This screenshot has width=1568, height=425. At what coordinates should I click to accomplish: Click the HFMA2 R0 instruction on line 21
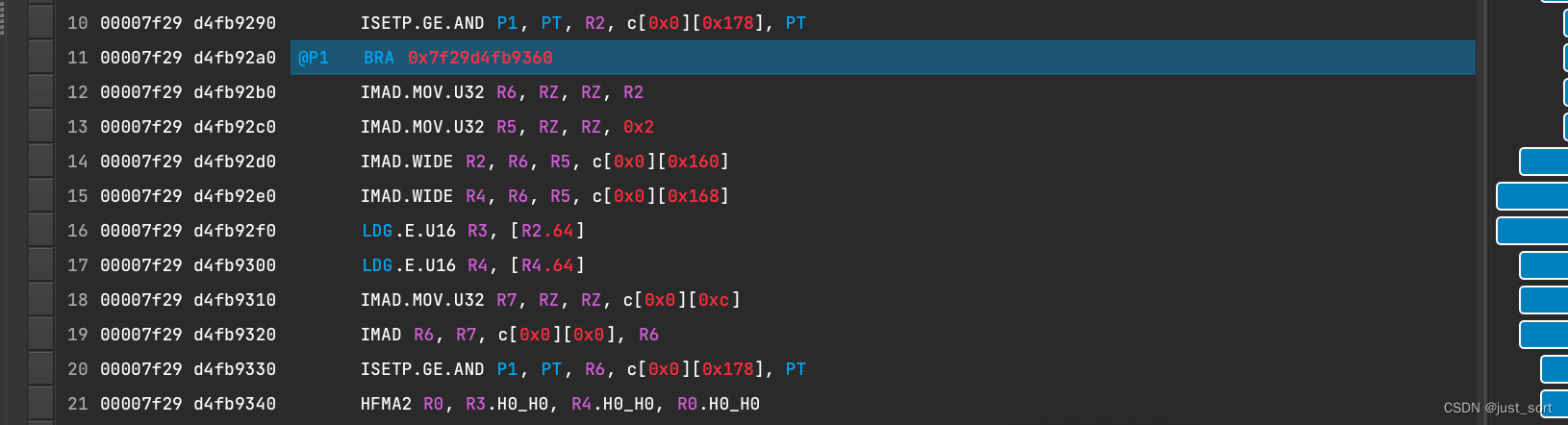coord(560,404)
